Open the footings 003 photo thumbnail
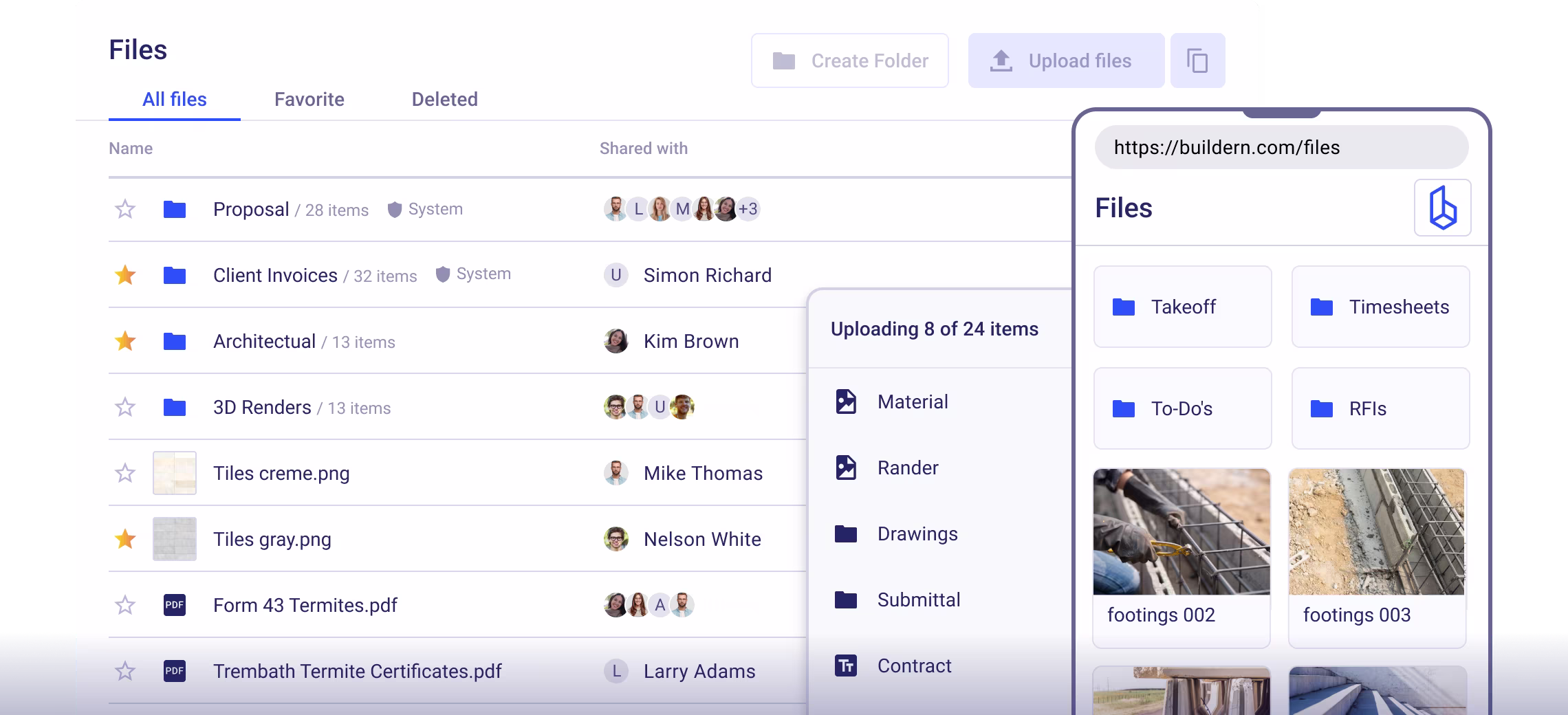 [x=1377, y=531]
